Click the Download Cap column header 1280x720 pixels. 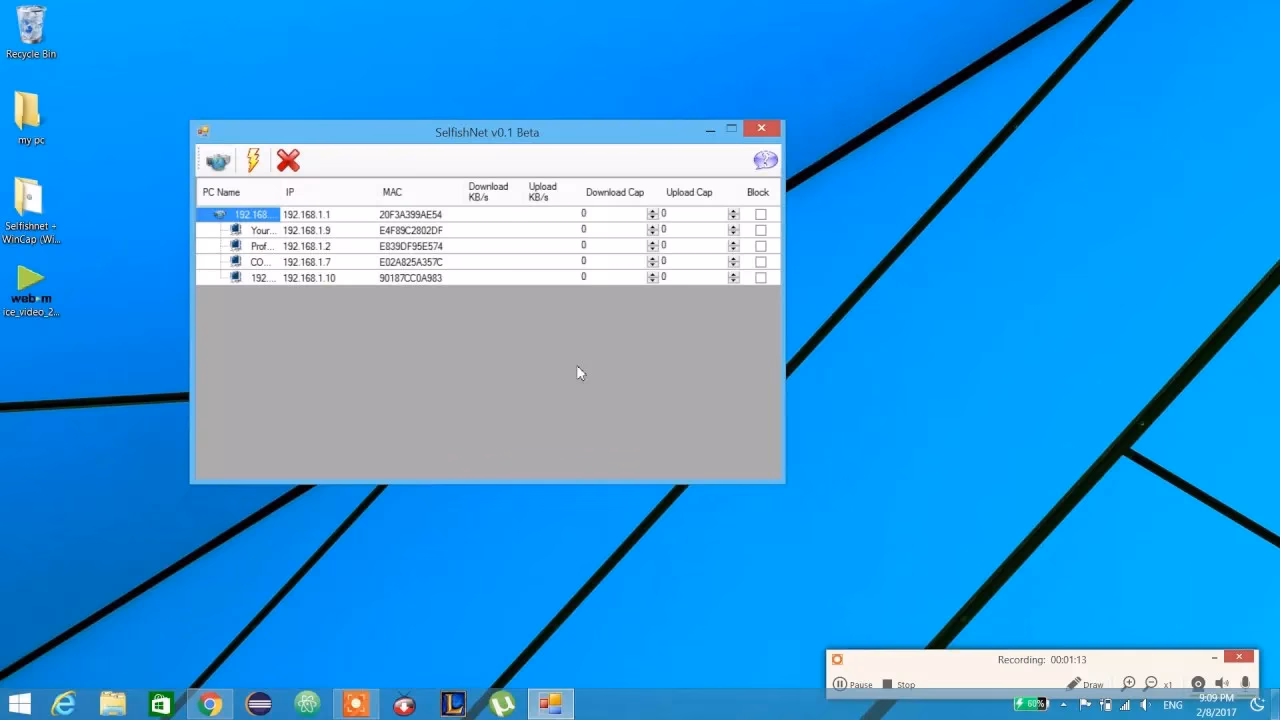[x=615, y=192]
